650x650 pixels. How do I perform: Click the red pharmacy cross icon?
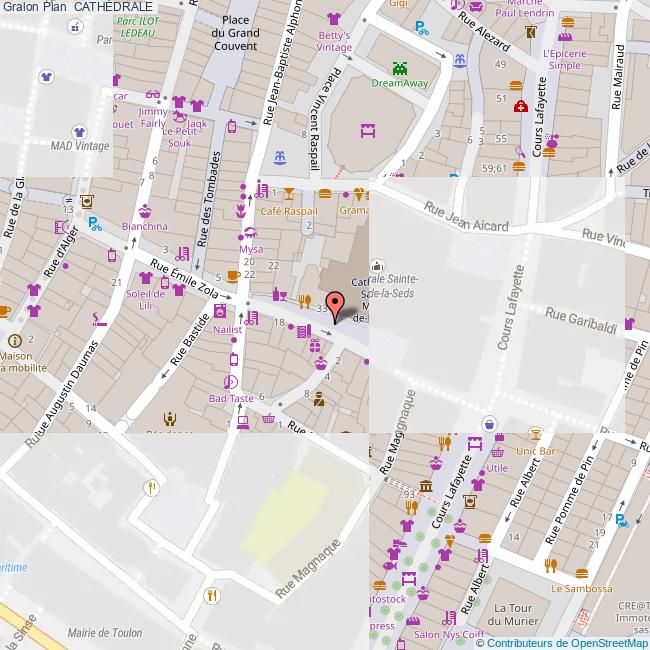pyautogui.click(x=520, y=106)
